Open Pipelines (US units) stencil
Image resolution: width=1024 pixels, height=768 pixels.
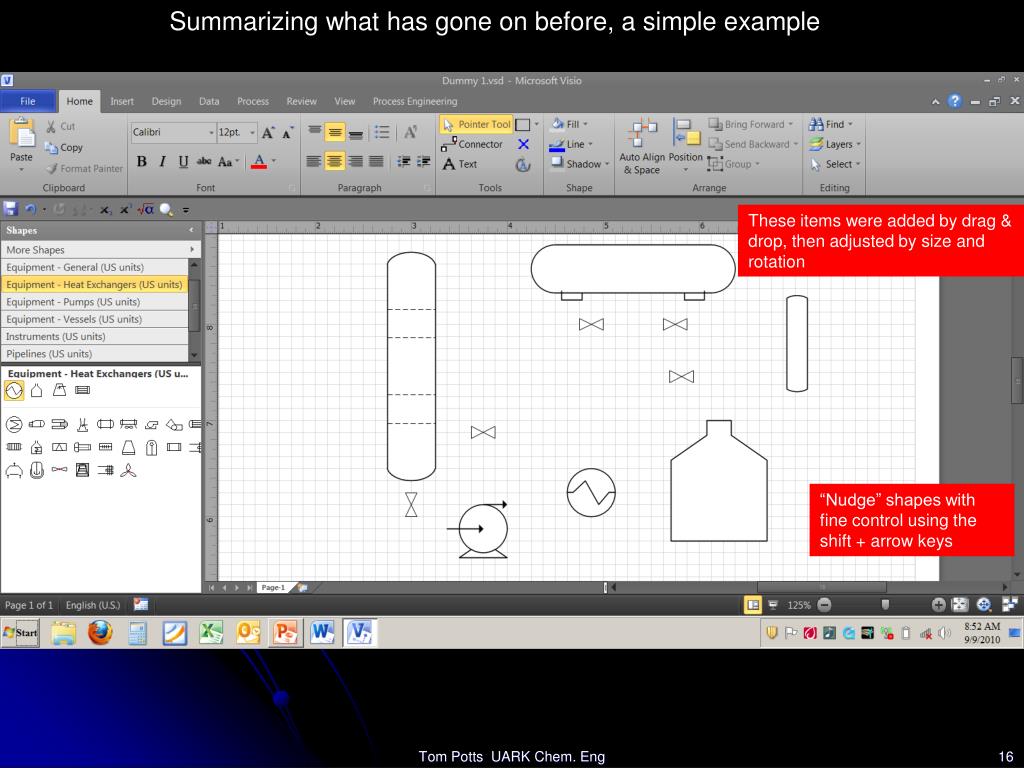pos(95,353)
